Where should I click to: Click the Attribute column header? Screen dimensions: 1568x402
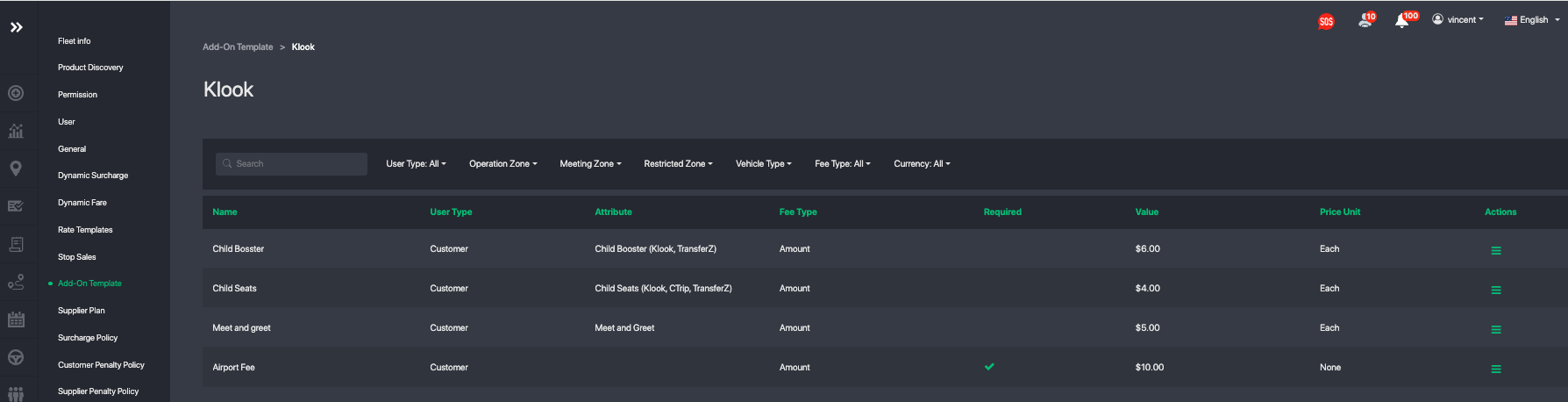(x=613, y=212)
